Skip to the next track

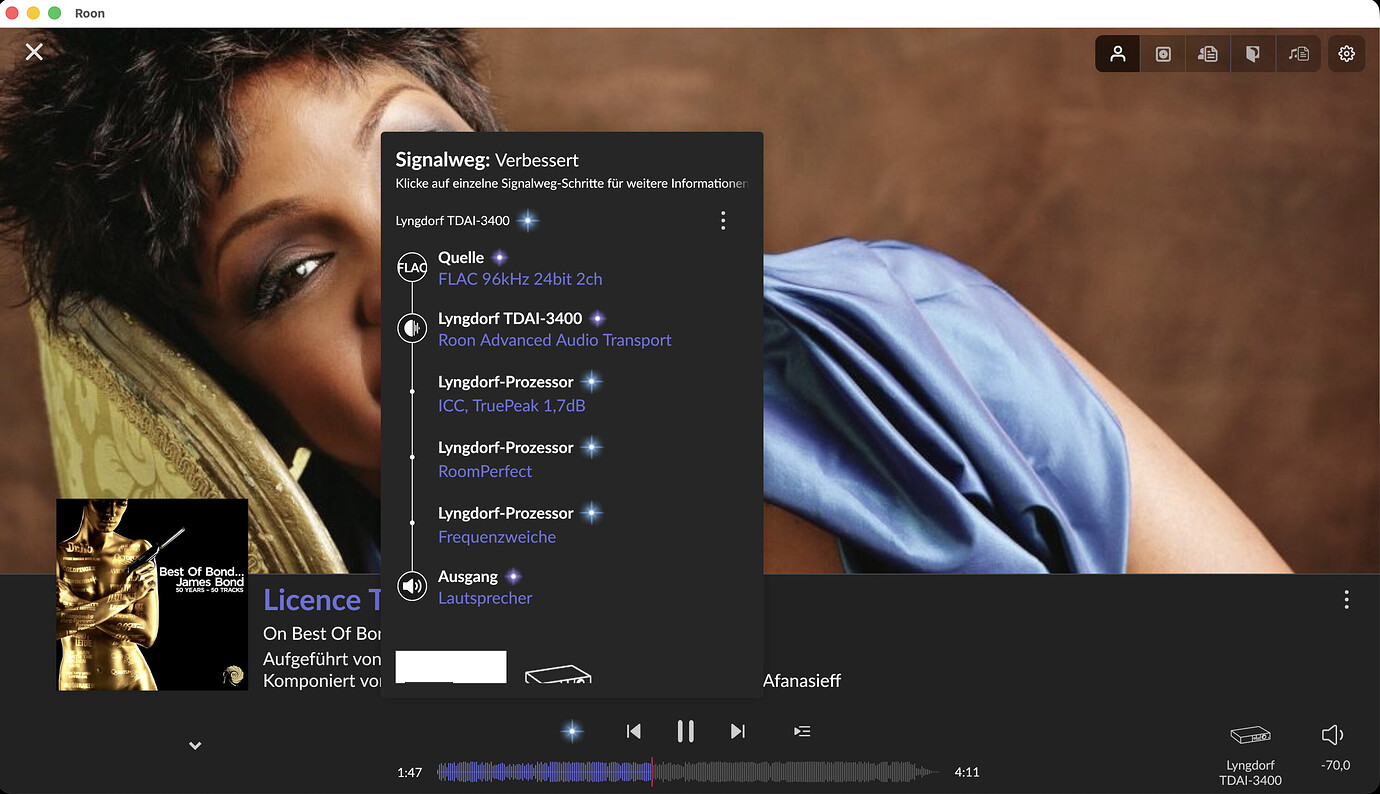[738, 731]
